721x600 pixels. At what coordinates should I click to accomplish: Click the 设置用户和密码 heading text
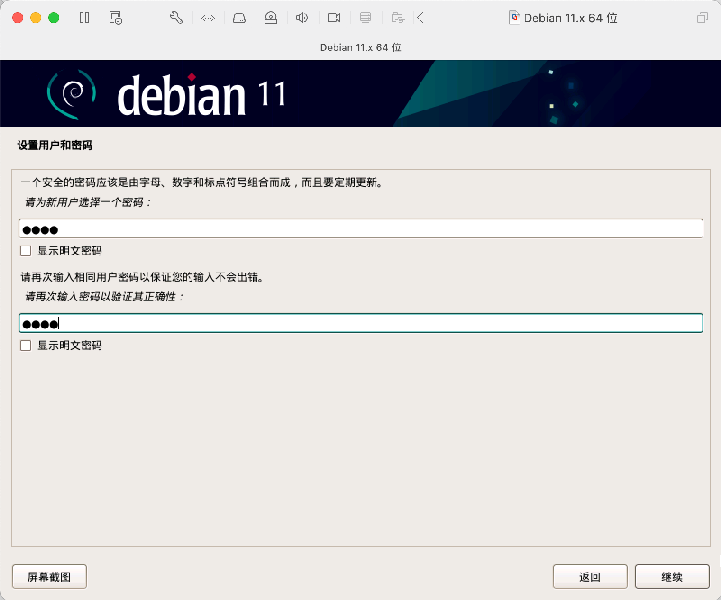[x=55, y=145]
